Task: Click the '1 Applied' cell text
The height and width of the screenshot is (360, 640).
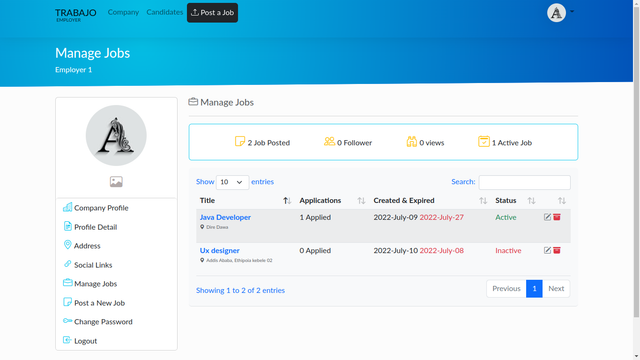Action: [315, 217]
